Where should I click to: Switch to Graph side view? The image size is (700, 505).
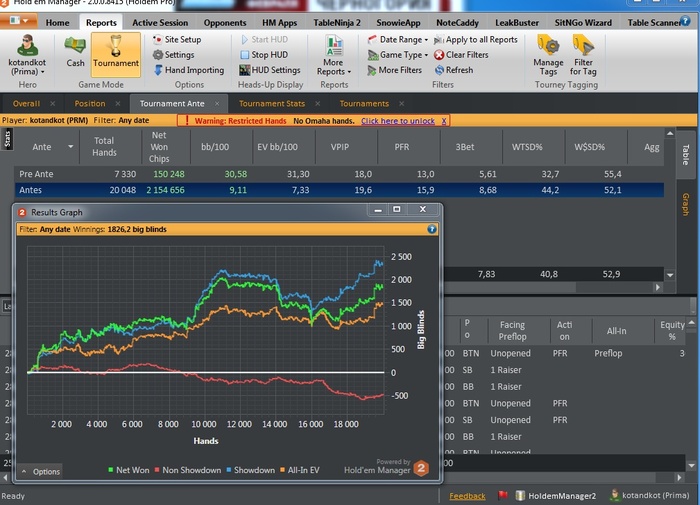[x=686, y=205]
